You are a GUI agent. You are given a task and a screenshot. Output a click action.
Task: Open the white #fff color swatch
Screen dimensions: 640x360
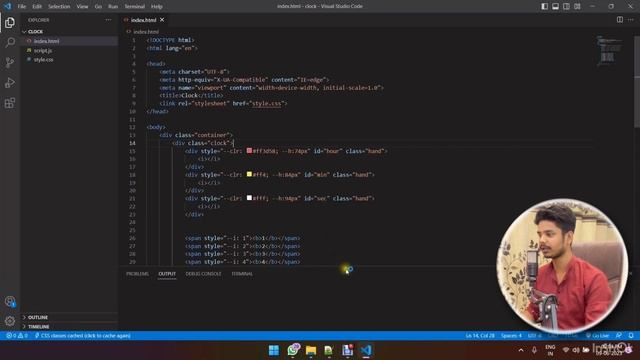(x=249, y=198)
